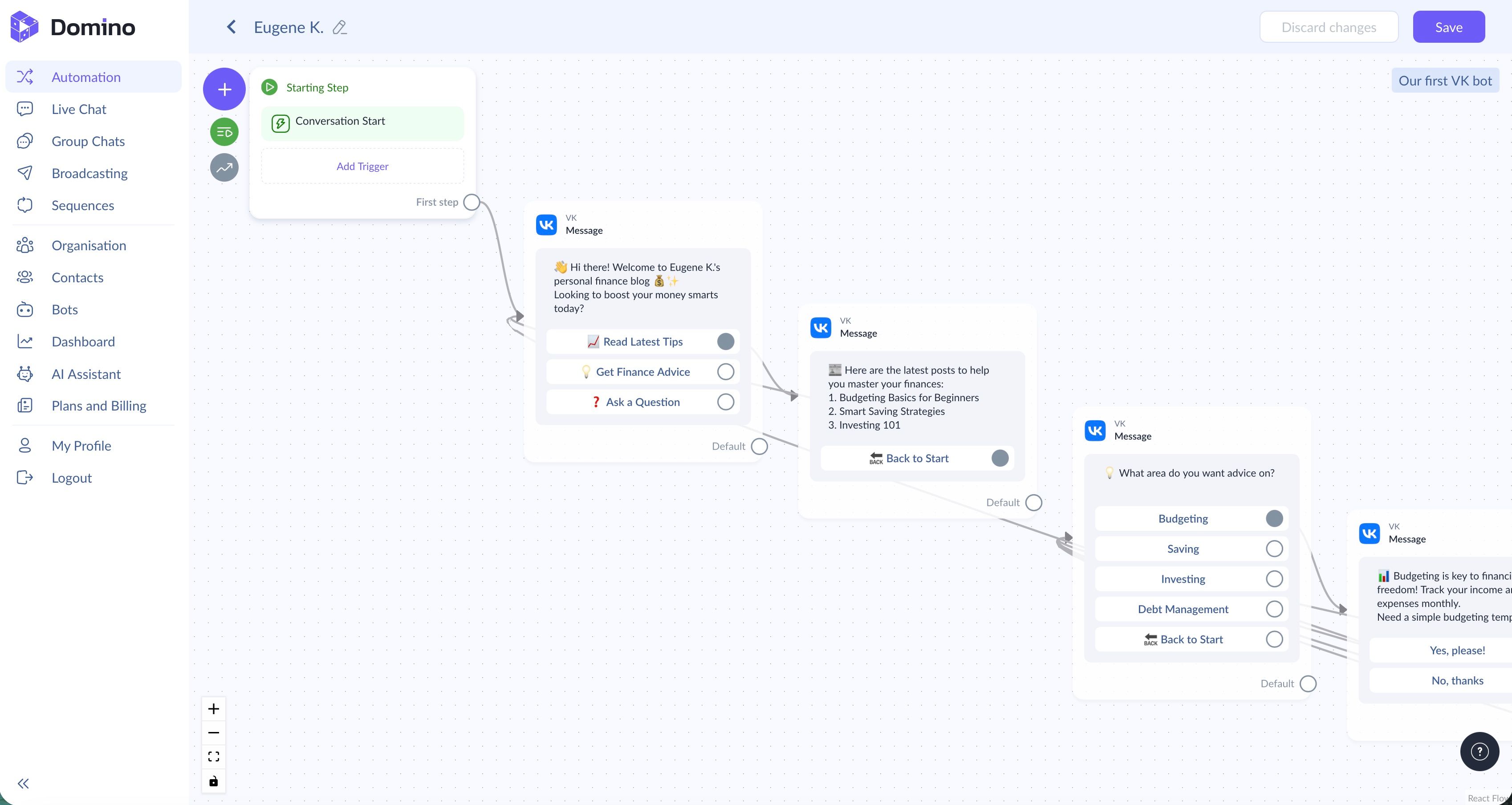
Task: Edit flow name with pencil icon
Action: (339, 28)
